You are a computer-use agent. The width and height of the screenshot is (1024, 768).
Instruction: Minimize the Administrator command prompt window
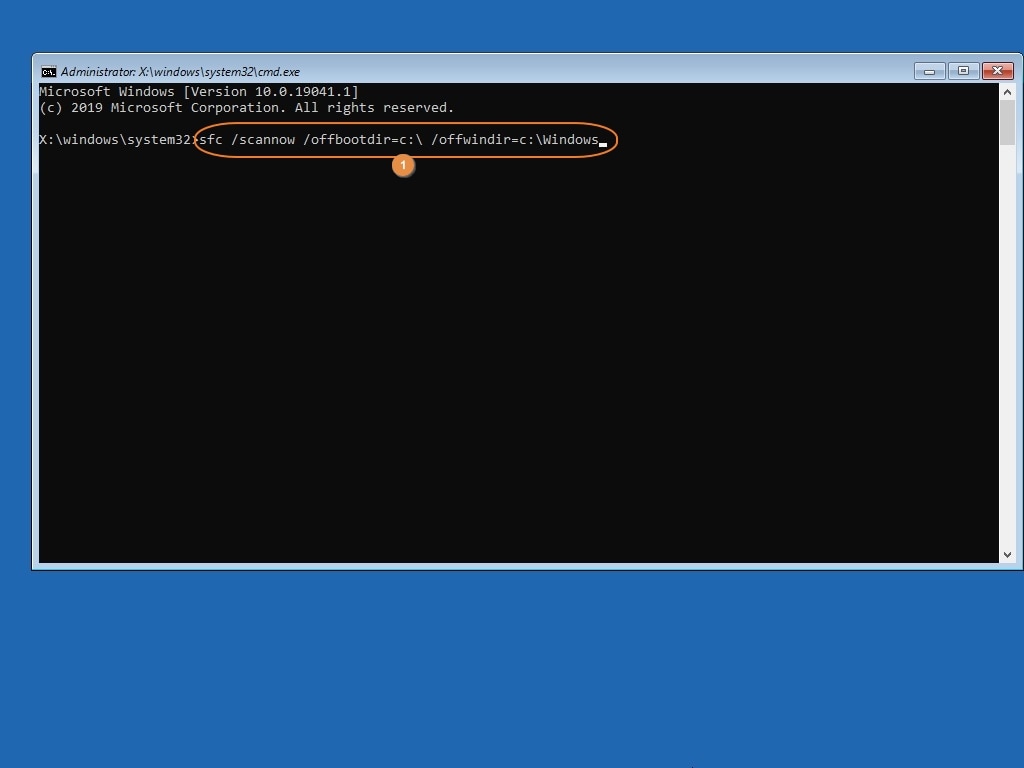[x=929, y=71]
